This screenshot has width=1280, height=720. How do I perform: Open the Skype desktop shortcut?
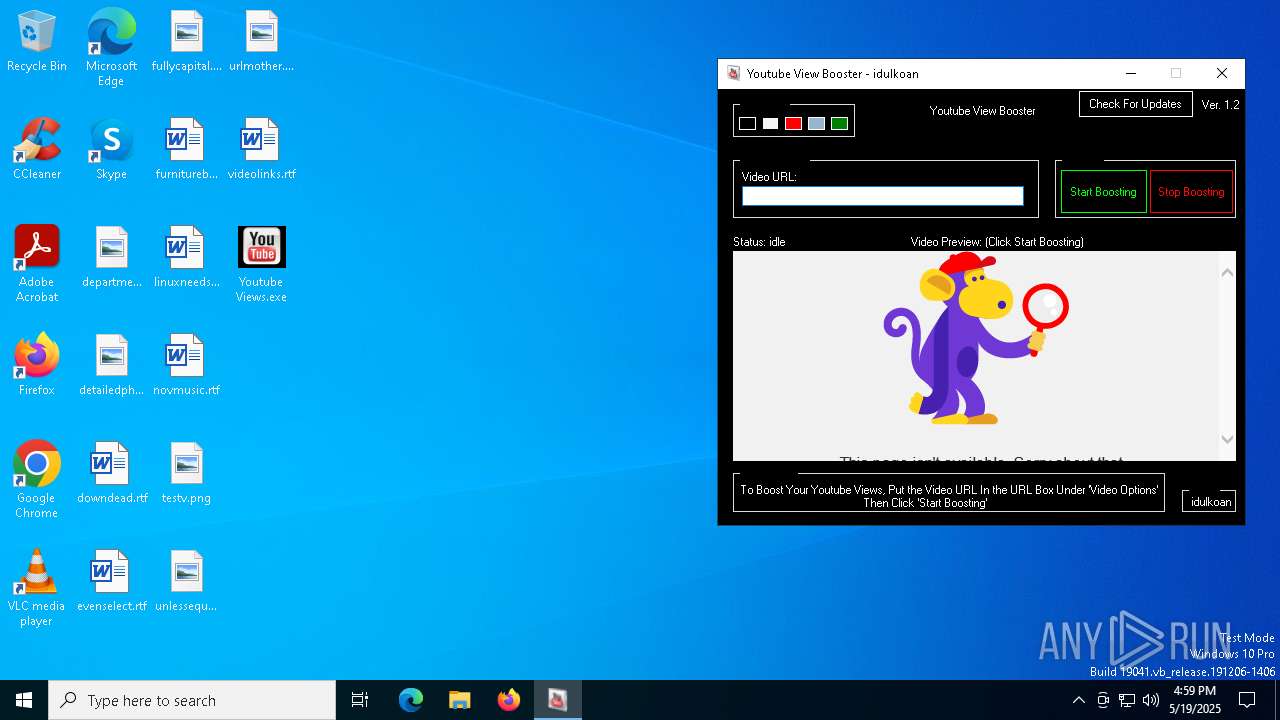pos(111,149)
